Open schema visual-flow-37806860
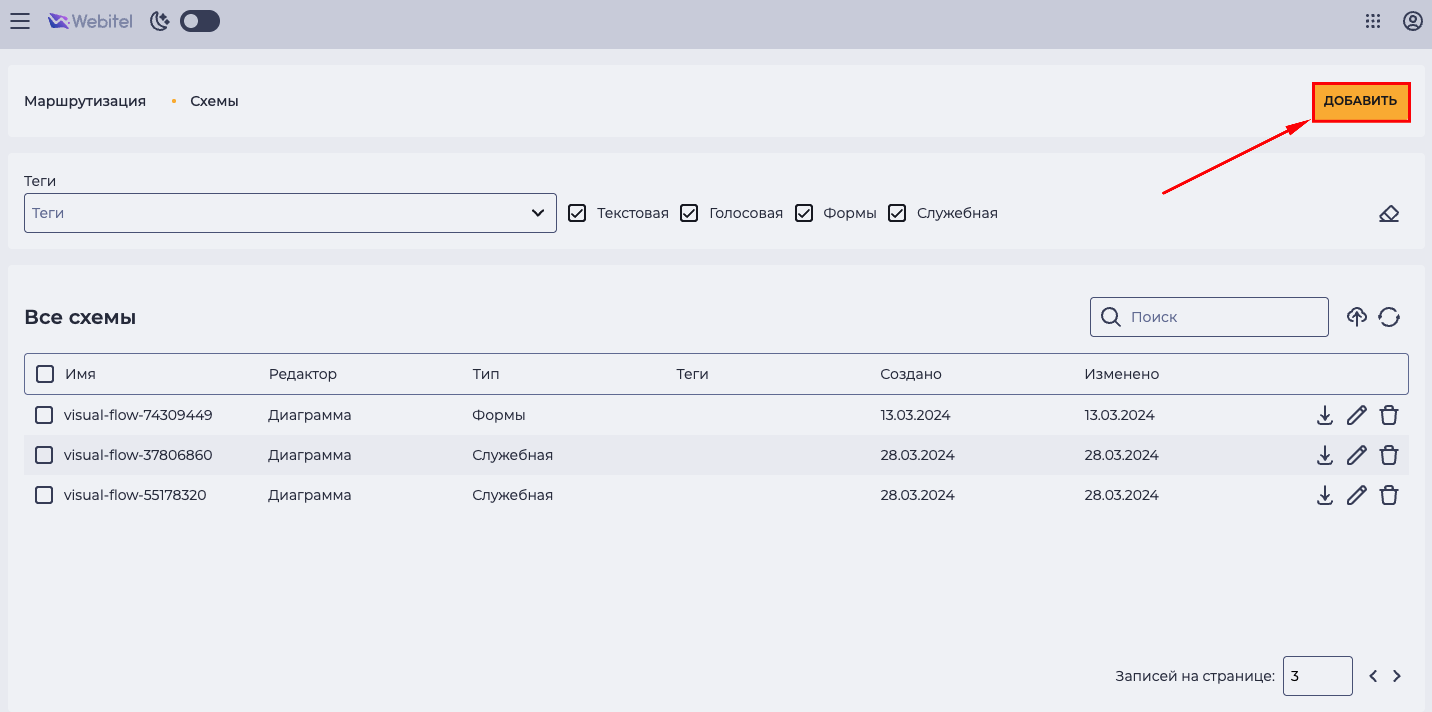Viewport: 1432px width, 712px height. [x=138, y=455]
